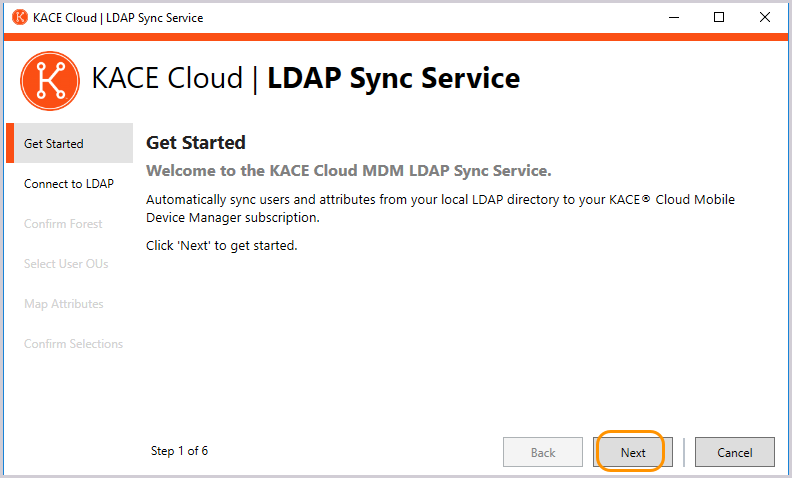The image size is (792, 478).
Task: Click the gray Welcome to KACE Cloud subtitle
Action: coord(349,171)
